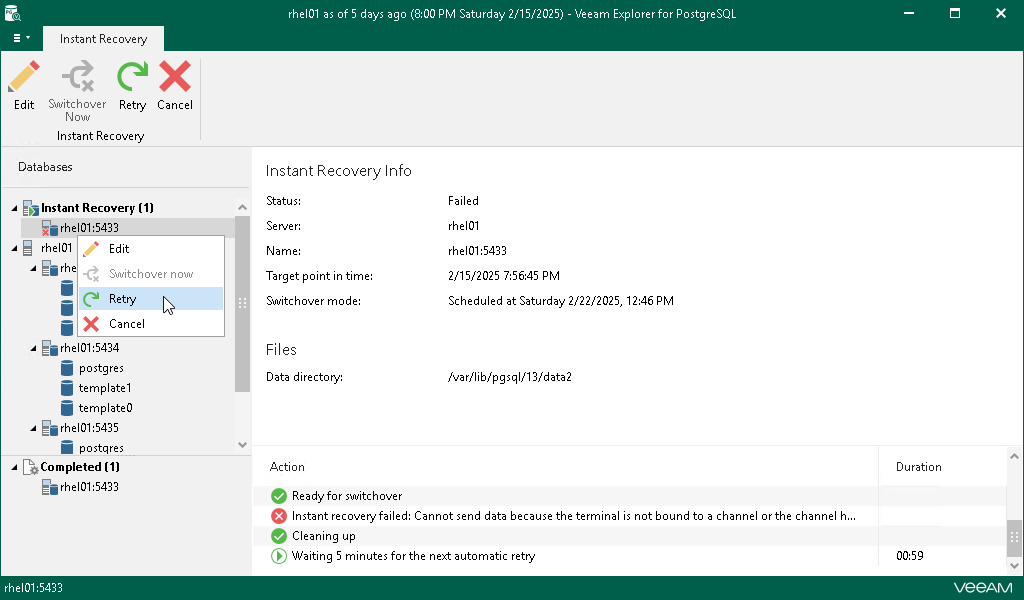The height and width of the screenshot is (600, 1024).
Task: Click the rhel01 server icon
Action: [x=27, y=248]
